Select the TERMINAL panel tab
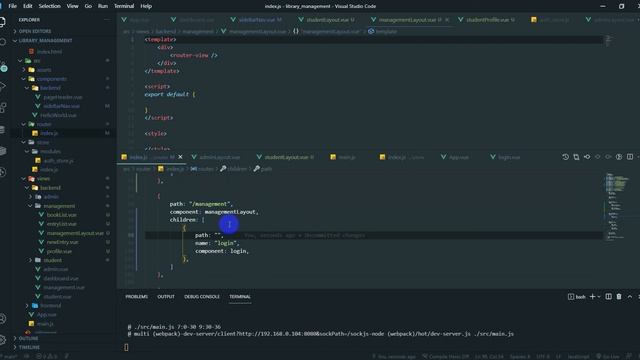Screen dimensions: 640x360 pyautogui.click(x=240, y=297)
